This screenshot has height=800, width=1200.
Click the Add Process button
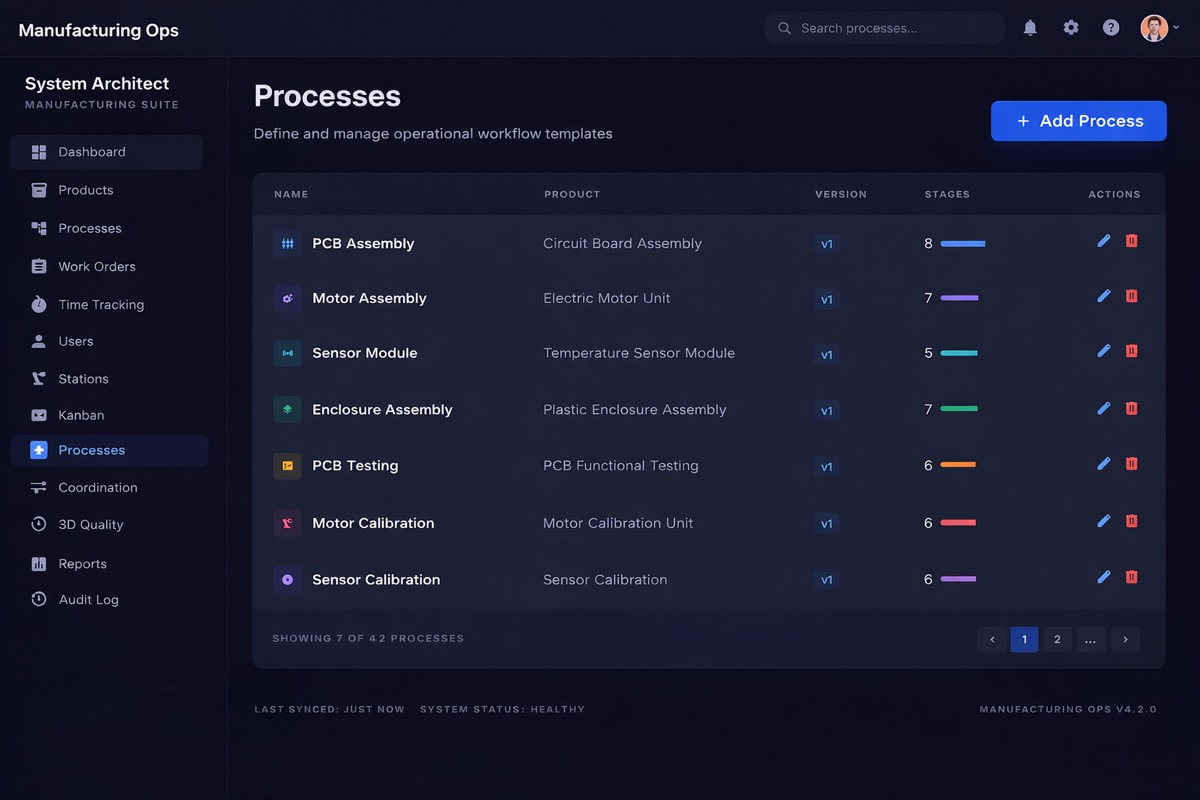(1078, 120)
